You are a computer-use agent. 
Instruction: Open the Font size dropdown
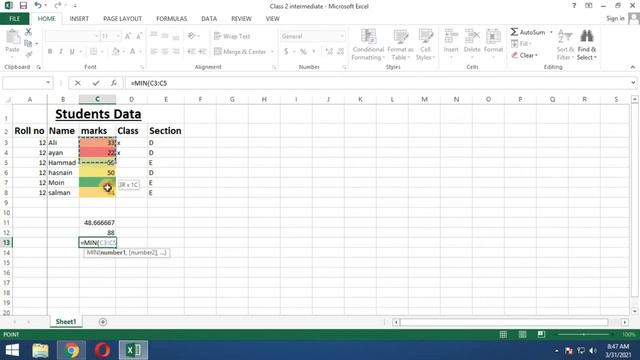pyautogui.click(x=118, y=36)
